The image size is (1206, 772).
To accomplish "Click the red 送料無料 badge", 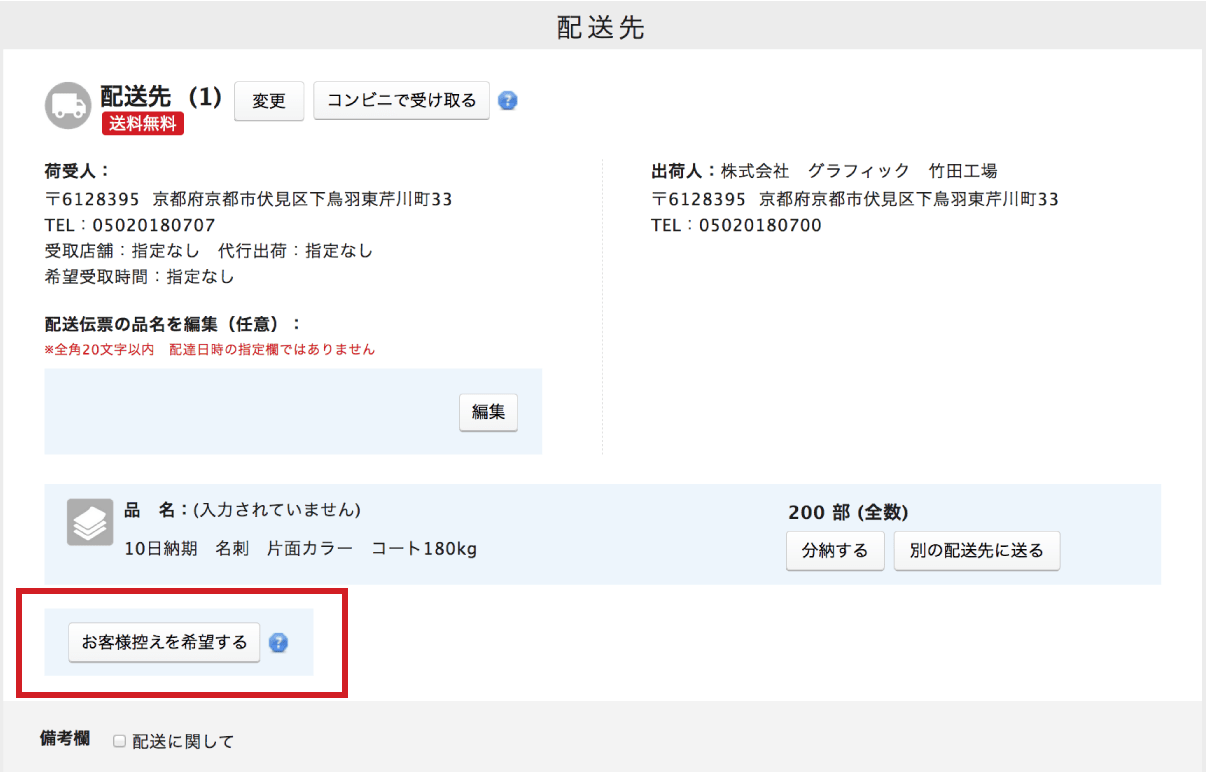I will click(x=142, y=124).
